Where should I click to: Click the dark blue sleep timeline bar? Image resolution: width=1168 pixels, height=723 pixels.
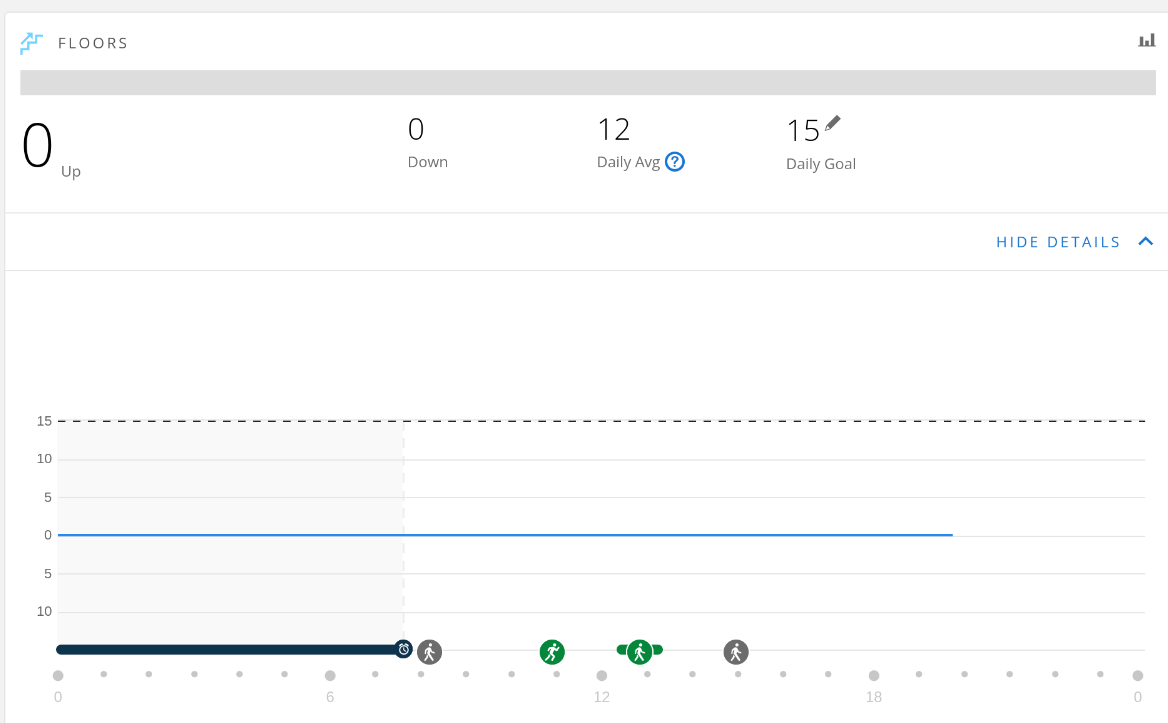tap(229, 649)
